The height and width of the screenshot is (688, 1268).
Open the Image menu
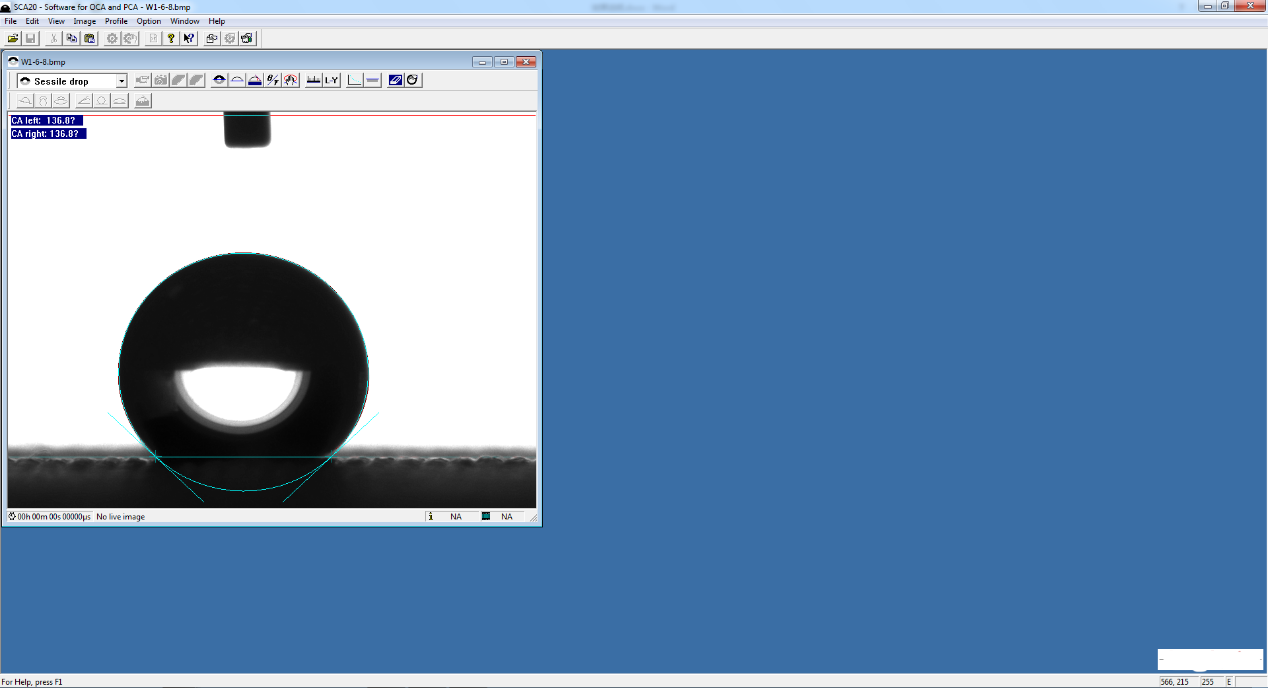(84, 21)
